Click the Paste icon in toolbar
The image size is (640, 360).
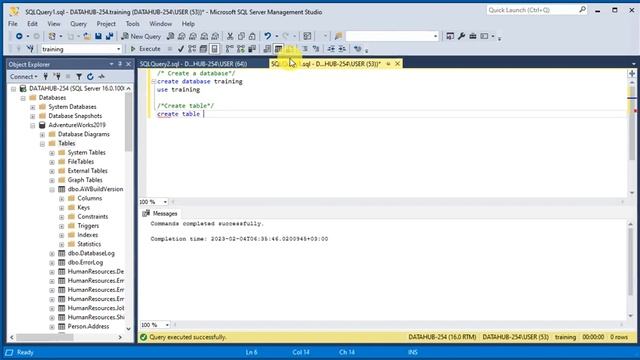(x=252, y=36)
